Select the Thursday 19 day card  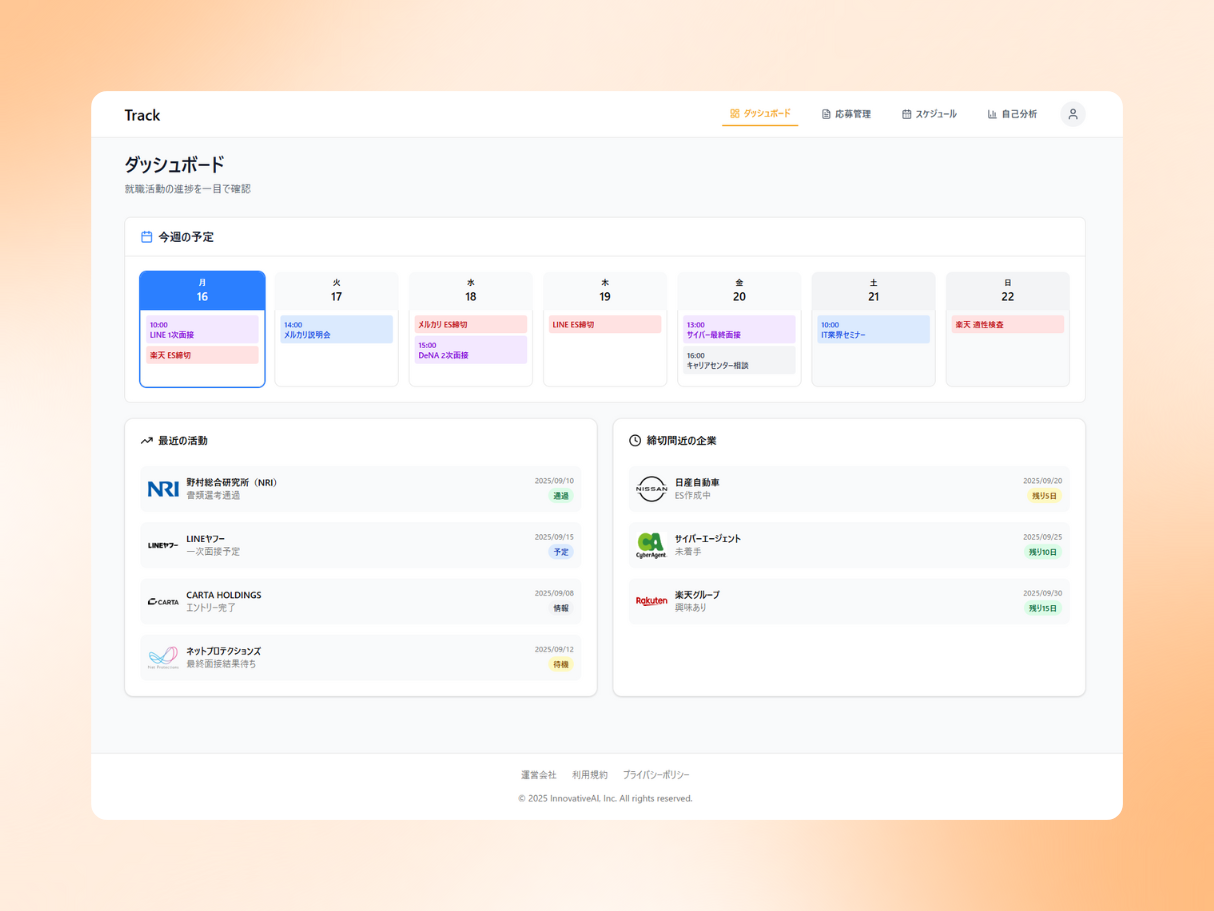click(604, 328)
